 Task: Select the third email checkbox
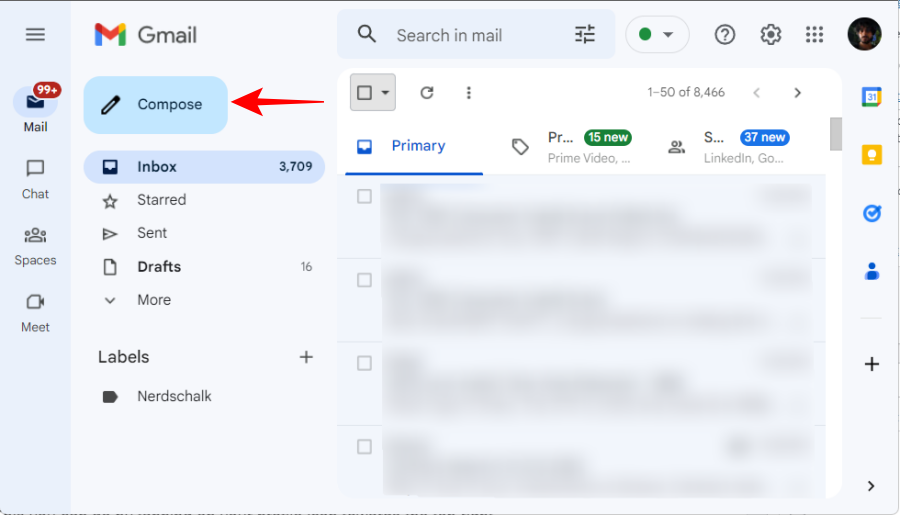[364, 363]
